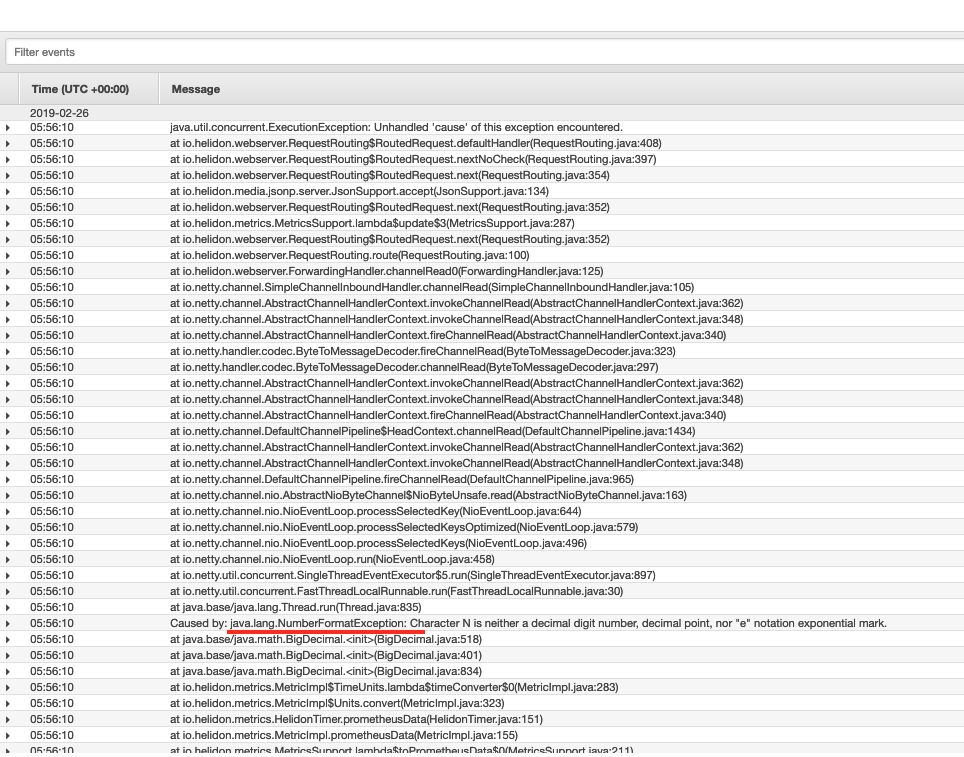Expand the HelidonTimer.prometheusData log row
The image size is (964, 757).
tap(10, 719)
